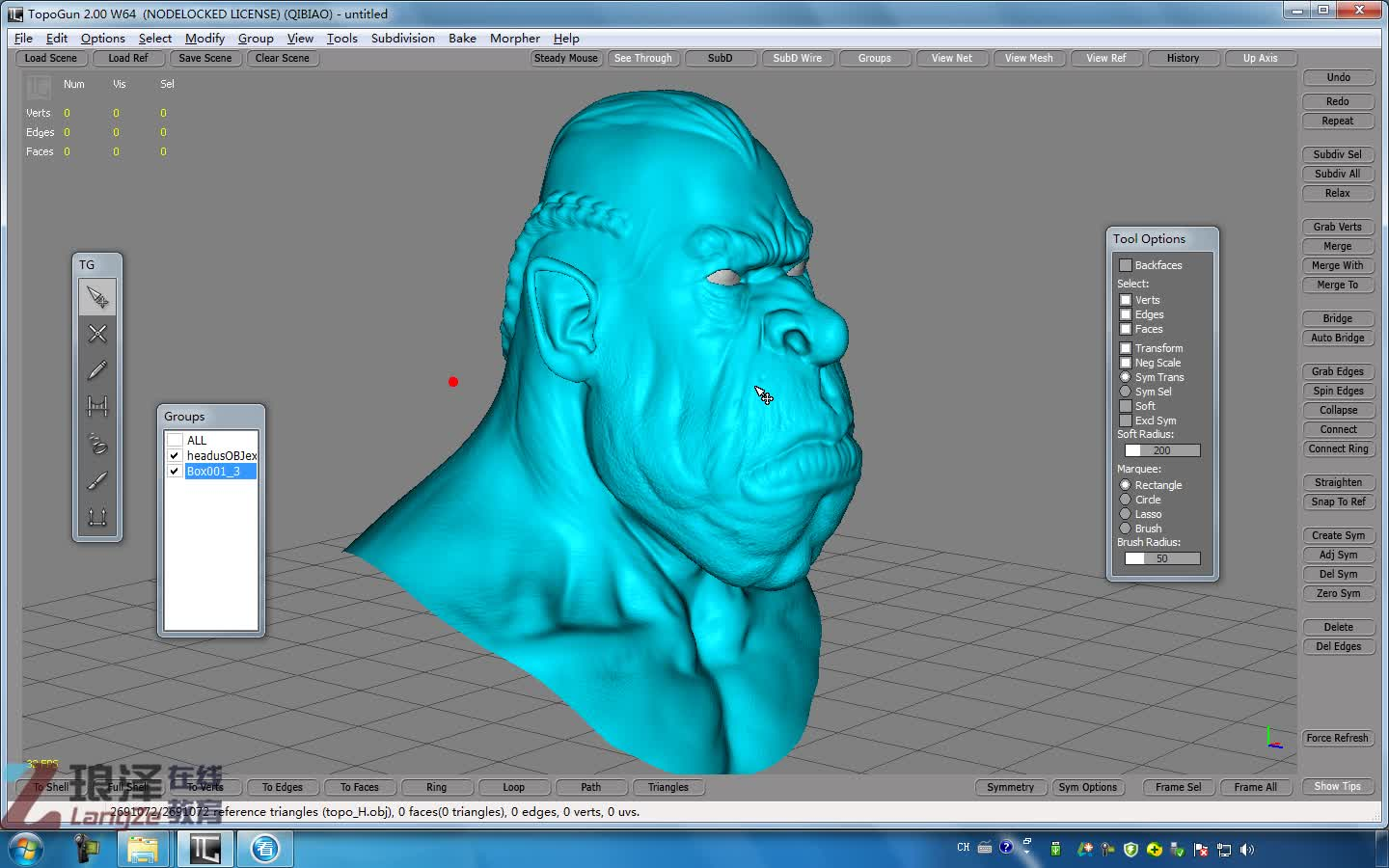Select the crossed Simple Create tool

tap(97, 334)
